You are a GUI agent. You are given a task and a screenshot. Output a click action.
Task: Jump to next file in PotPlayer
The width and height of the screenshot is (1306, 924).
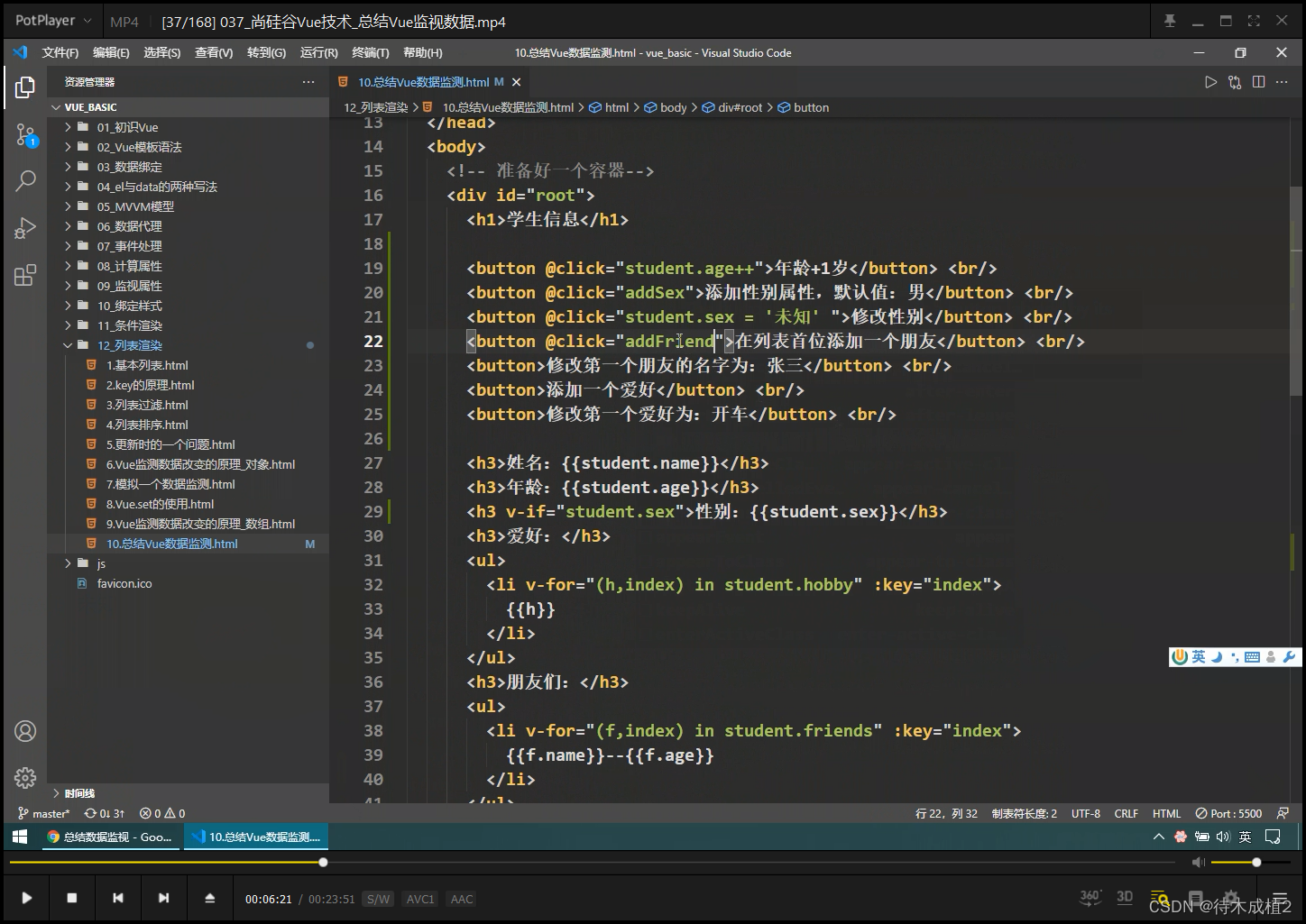pyautogui.click(x=163, y=898)
